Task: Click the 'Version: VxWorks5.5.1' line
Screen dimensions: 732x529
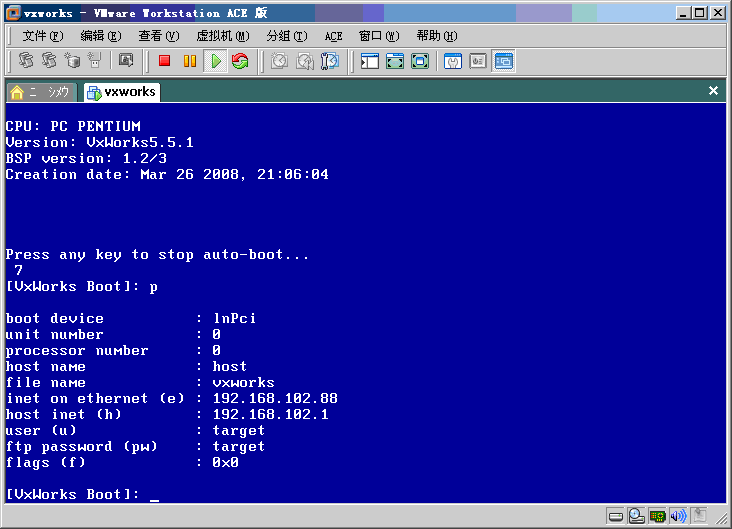Action: 99,142
